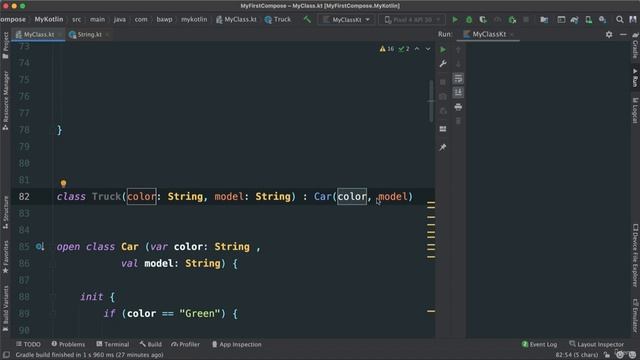The image size is (640, 360).
Task: Click the src breadcrumb
Action: coord(76,19)
